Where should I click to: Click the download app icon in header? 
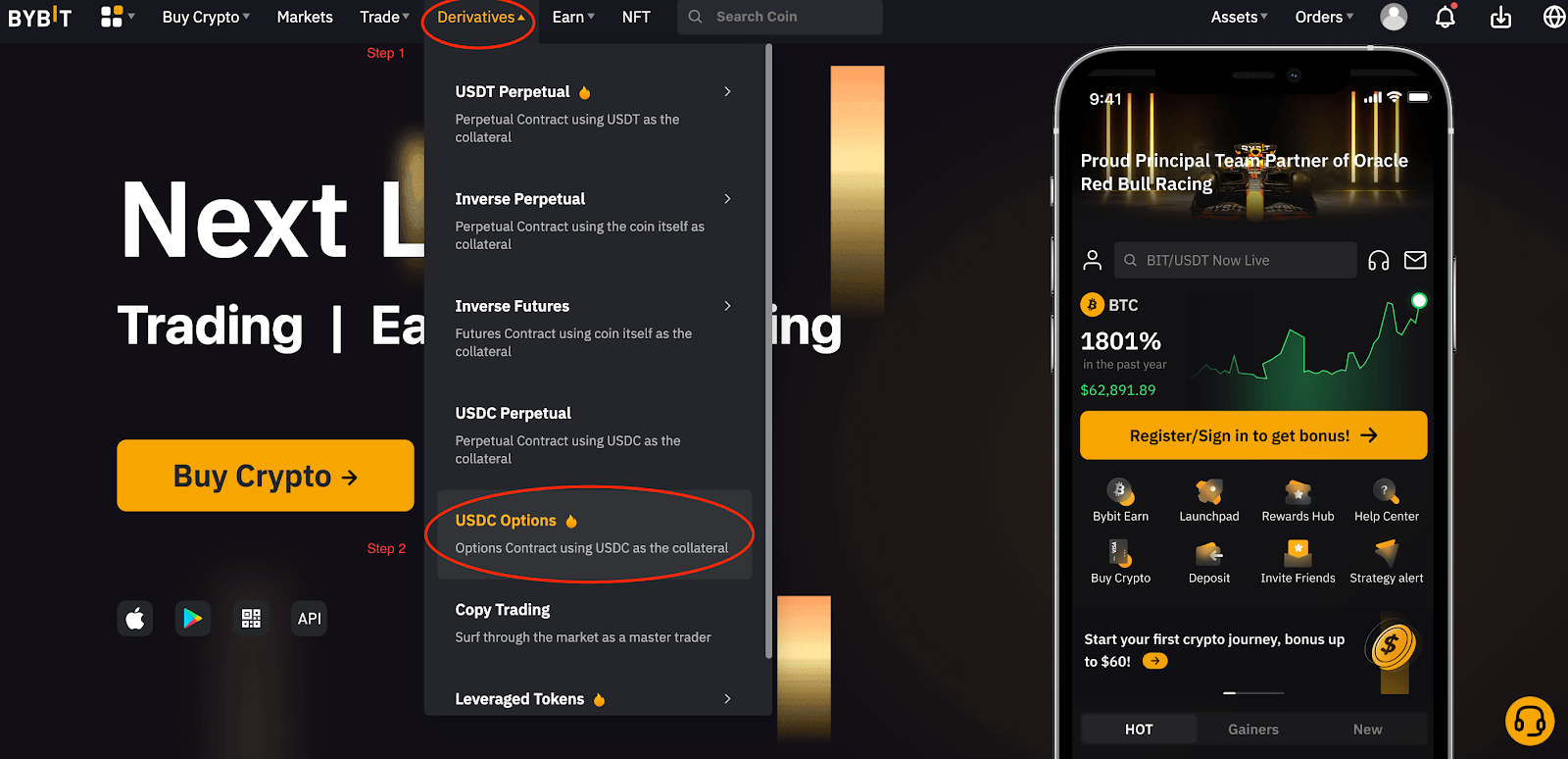1500,17
